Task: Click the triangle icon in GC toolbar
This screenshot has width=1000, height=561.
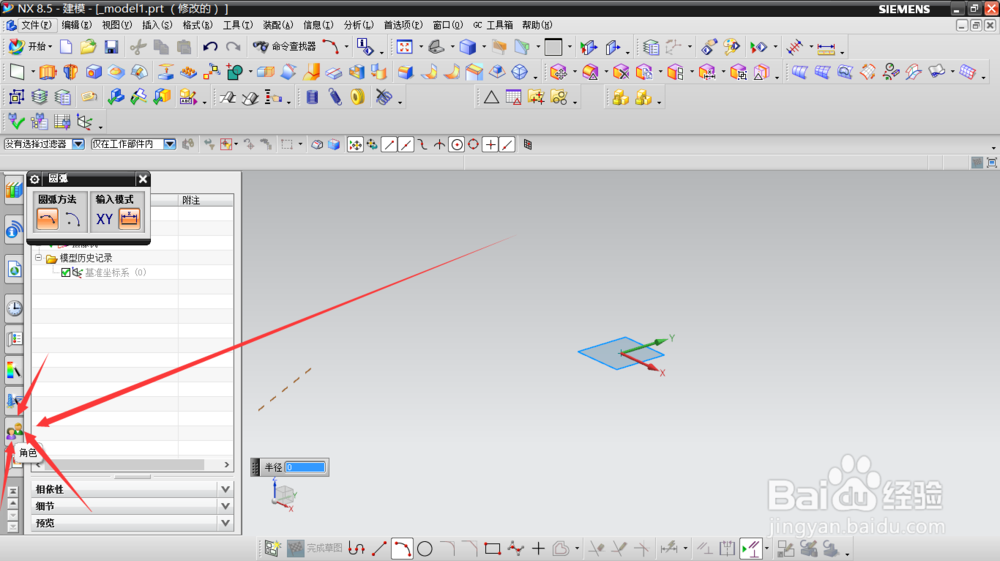Action: click(x=491, y=97)
